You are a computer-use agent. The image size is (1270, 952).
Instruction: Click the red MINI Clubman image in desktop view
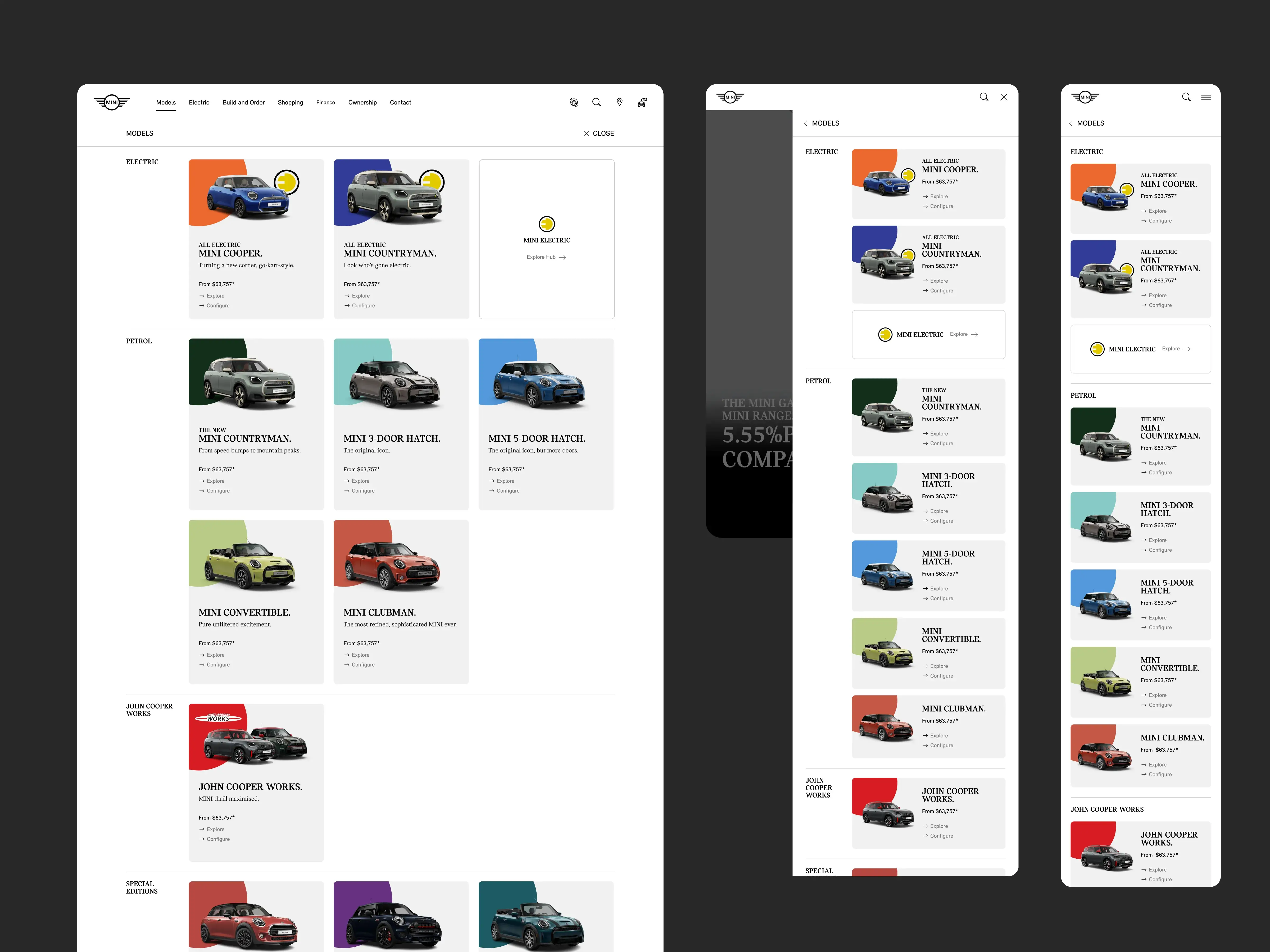click(x=392, y=567)
